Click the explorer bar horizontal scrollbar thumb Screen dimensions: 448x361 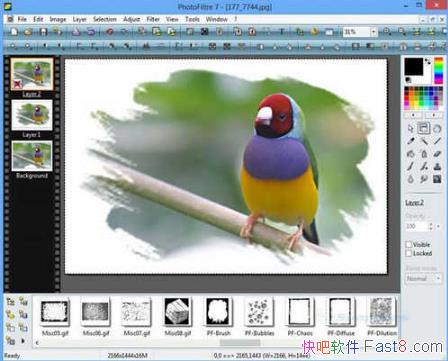[x=240, y=343]
